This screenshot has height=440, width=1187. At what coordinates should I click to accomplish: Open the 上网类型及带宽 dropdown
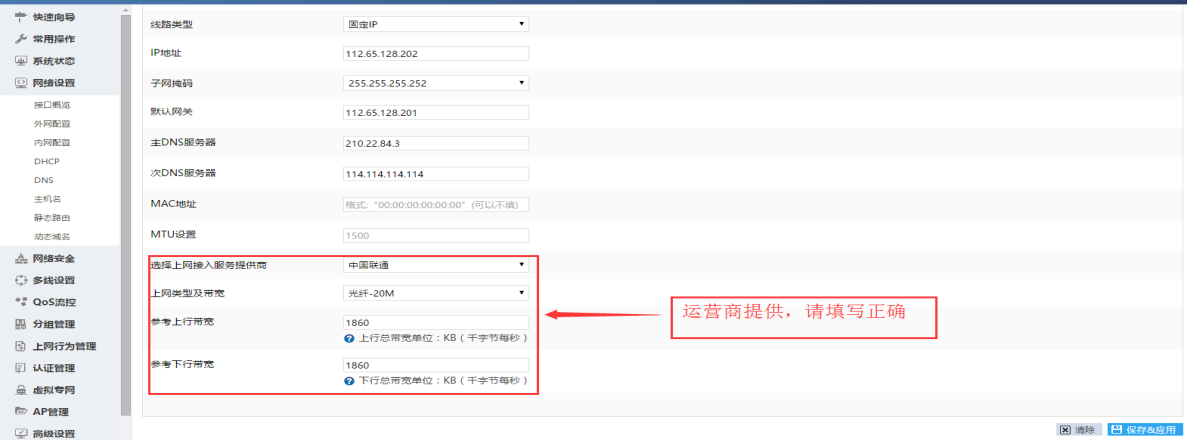[x=435, y=293]
